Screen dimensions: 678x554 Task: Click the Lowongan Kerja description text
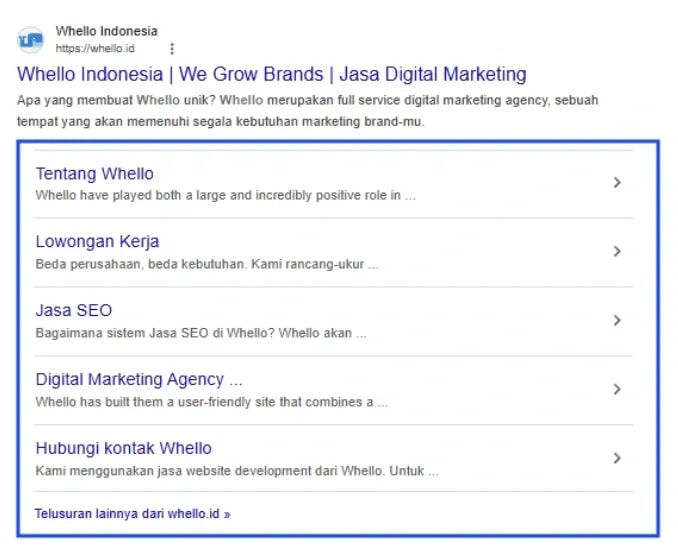pos(206,265)
